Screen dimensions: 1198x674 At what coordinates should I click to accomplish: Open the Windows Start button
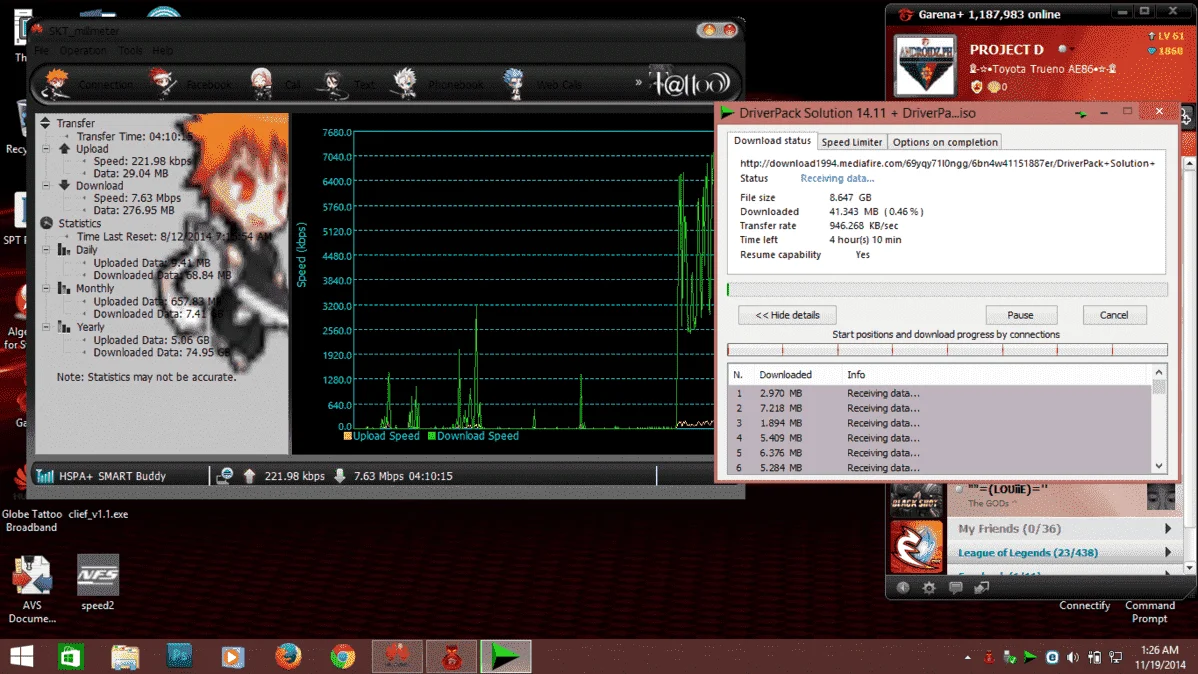(21, 656)
